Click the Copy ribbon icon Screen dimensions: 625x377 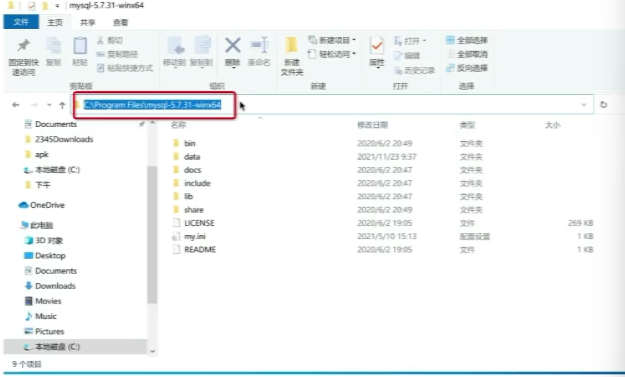[53, 46]
